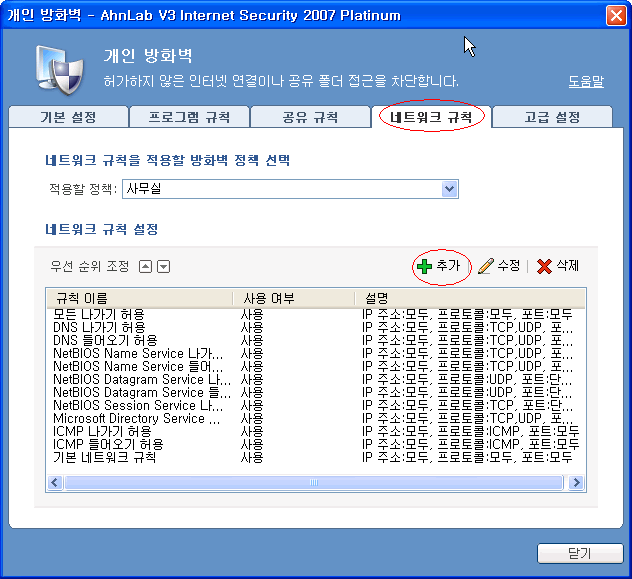Select the DNS 나가기 허용 rule
The height and width of the screenshot is (579, 632).
pyautogui.click(x=99, y=327)
